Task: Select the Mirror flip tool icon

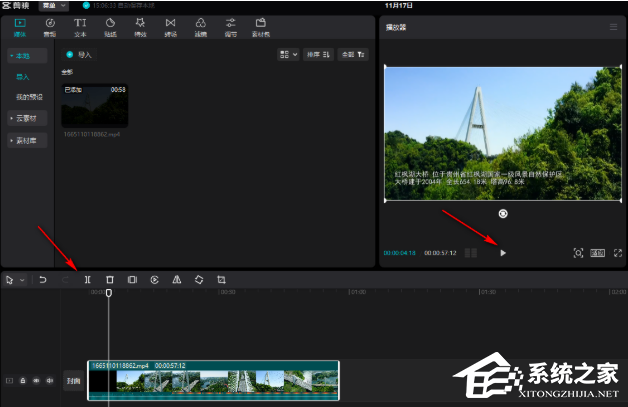Action: (177, 280)
